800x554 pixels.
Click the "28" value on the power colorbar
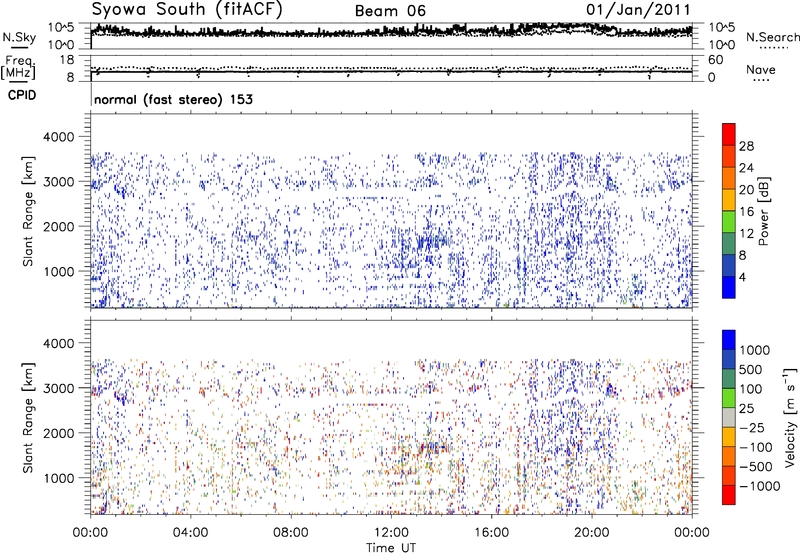[746, 146]
